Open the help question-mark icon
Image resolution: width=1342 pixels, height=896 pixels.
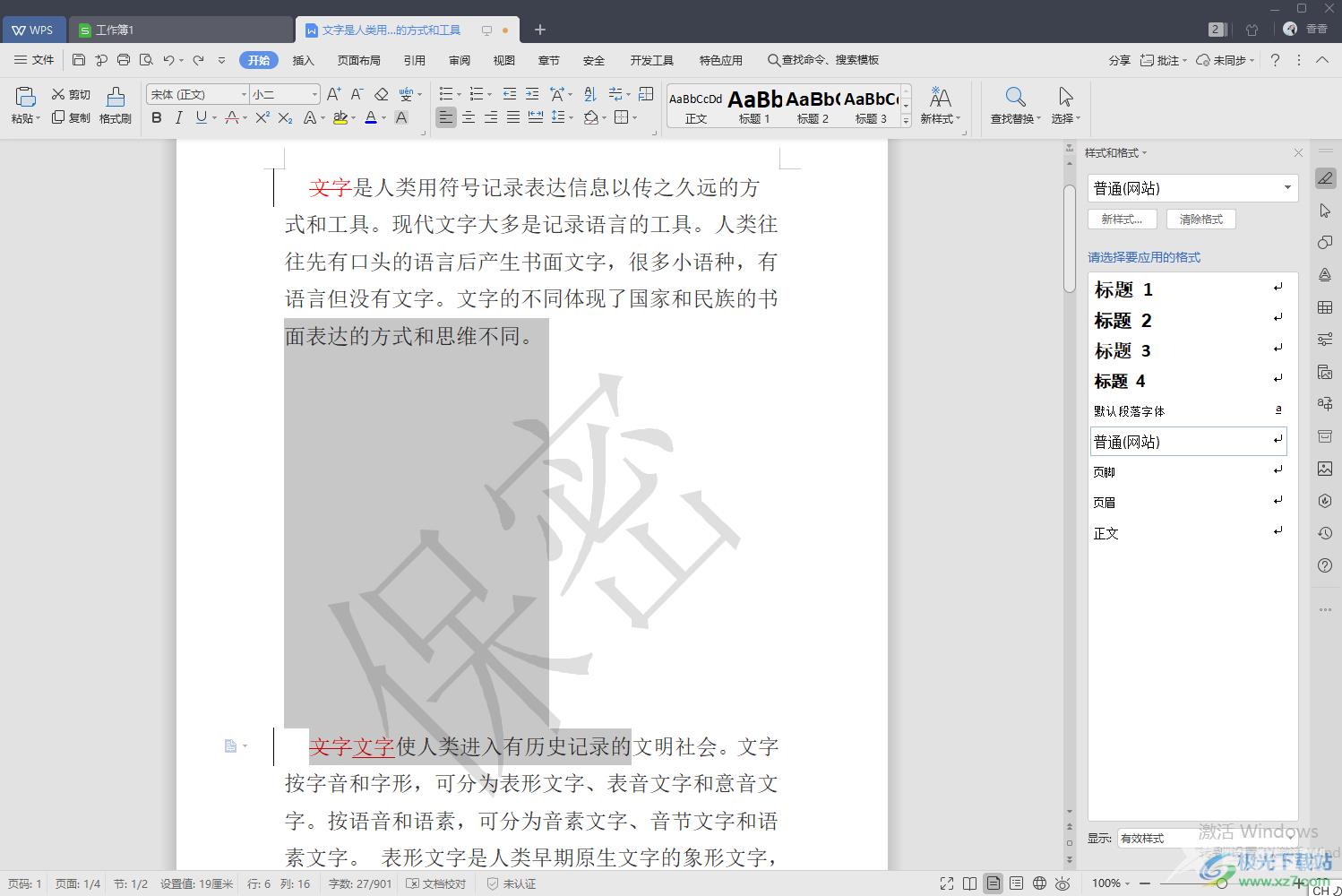pyautogui.click(x=1275, y=60)
